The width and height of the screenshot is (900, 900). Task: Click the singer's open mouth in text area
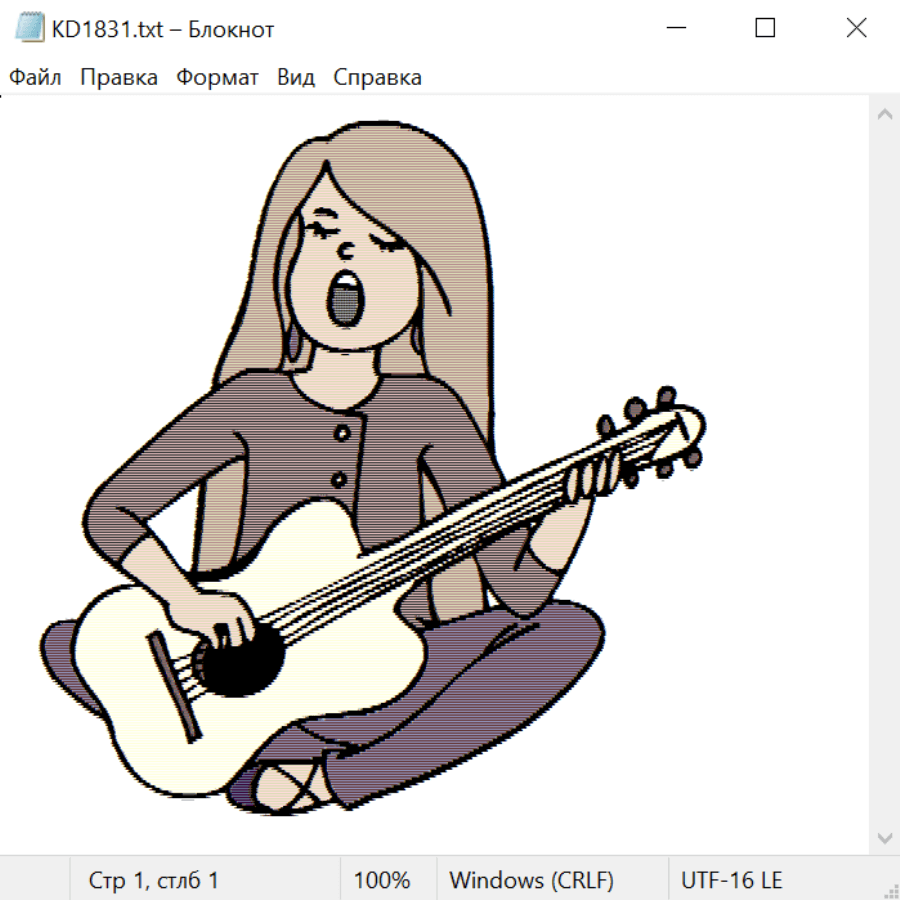click(x=347, y=299)
